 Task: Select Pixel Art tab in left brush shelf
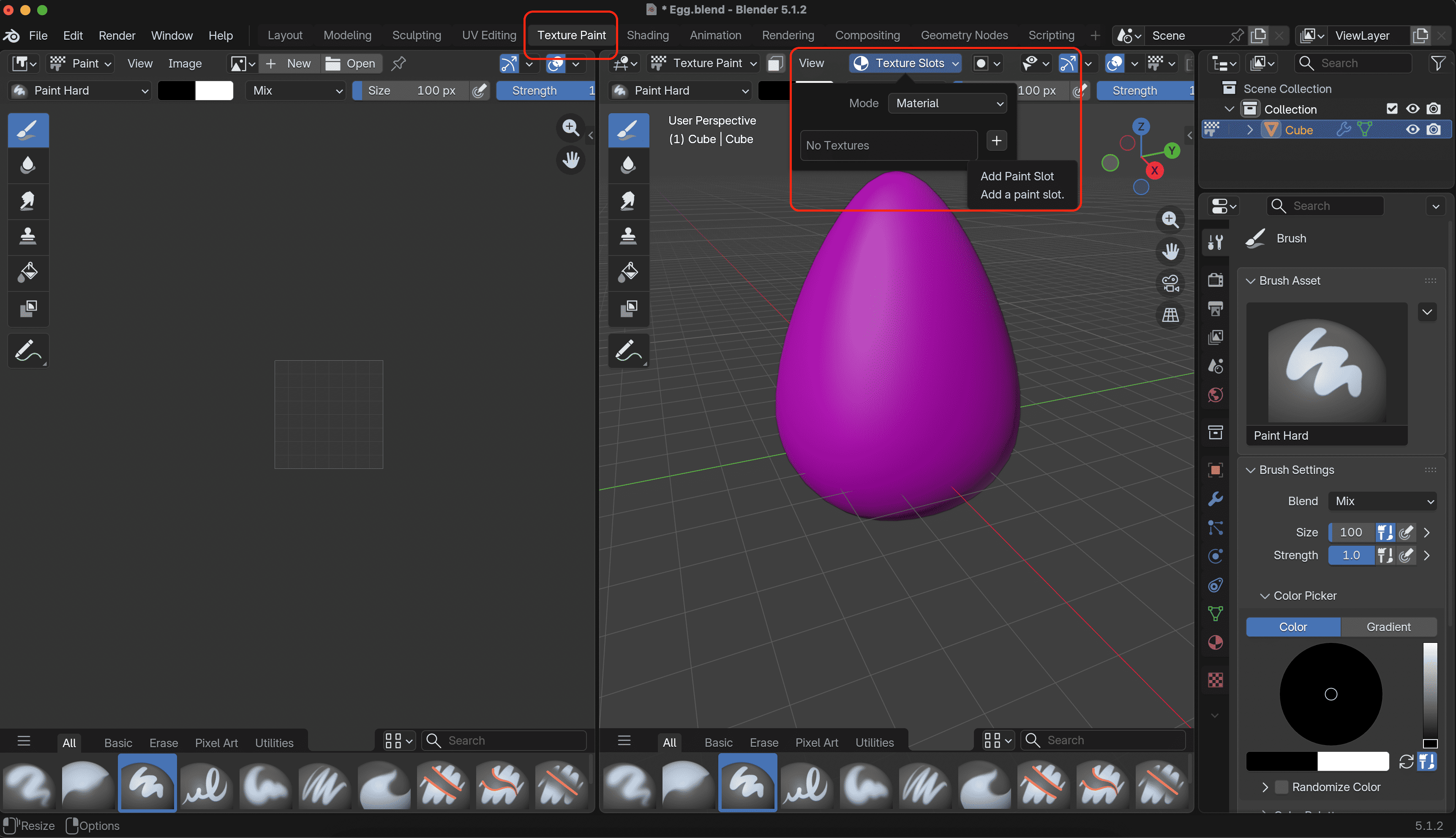(x=216, y=743)
